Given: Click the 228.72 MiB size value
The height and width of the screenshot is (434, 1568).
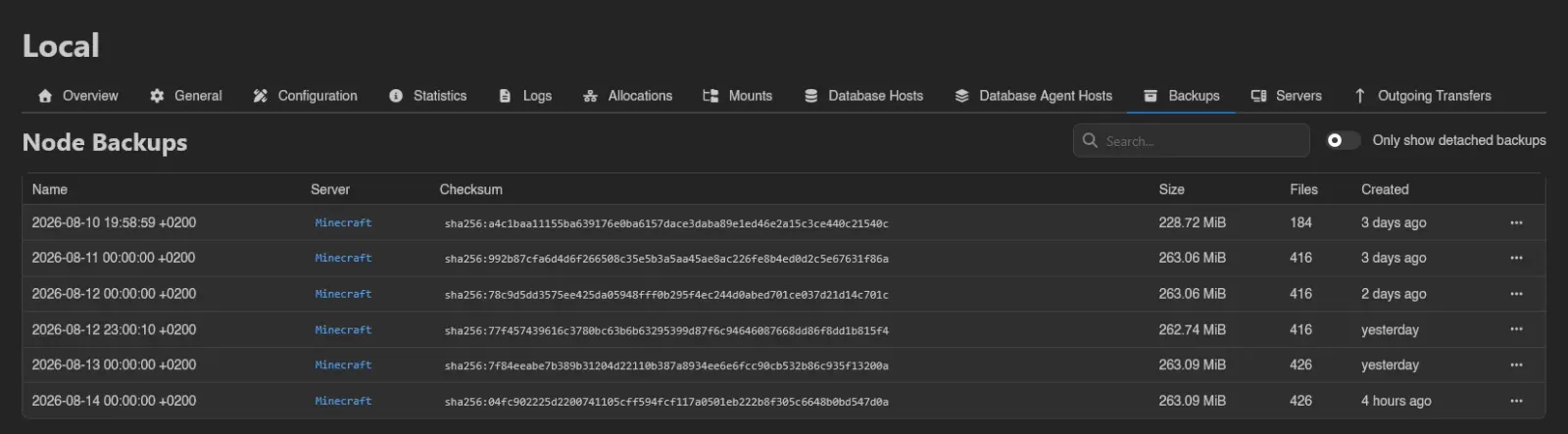Looking at the screenshot, I should click(x=1192, y=223).
